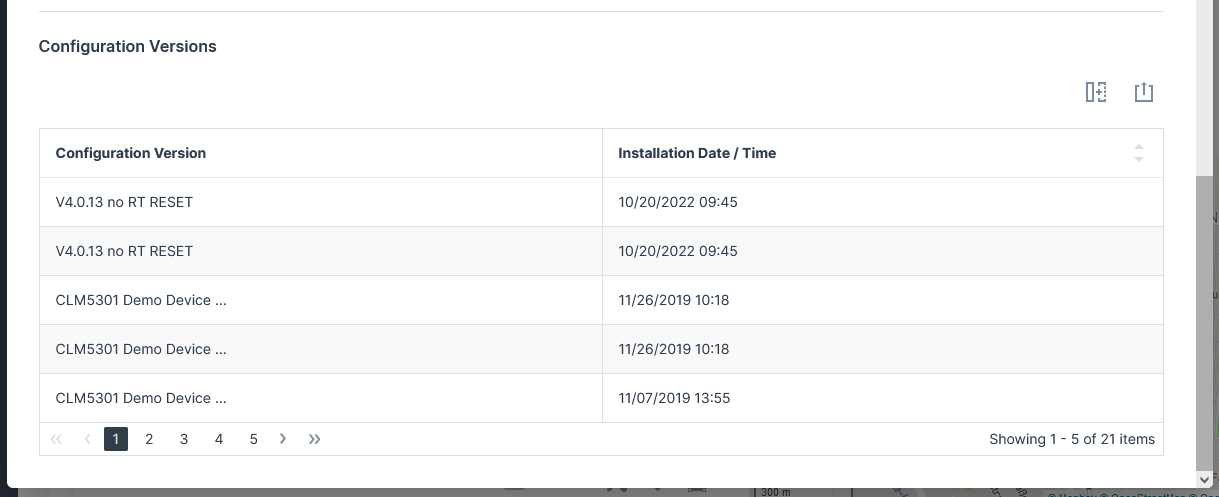Select page 2 in pagination

tap(149, 439)
